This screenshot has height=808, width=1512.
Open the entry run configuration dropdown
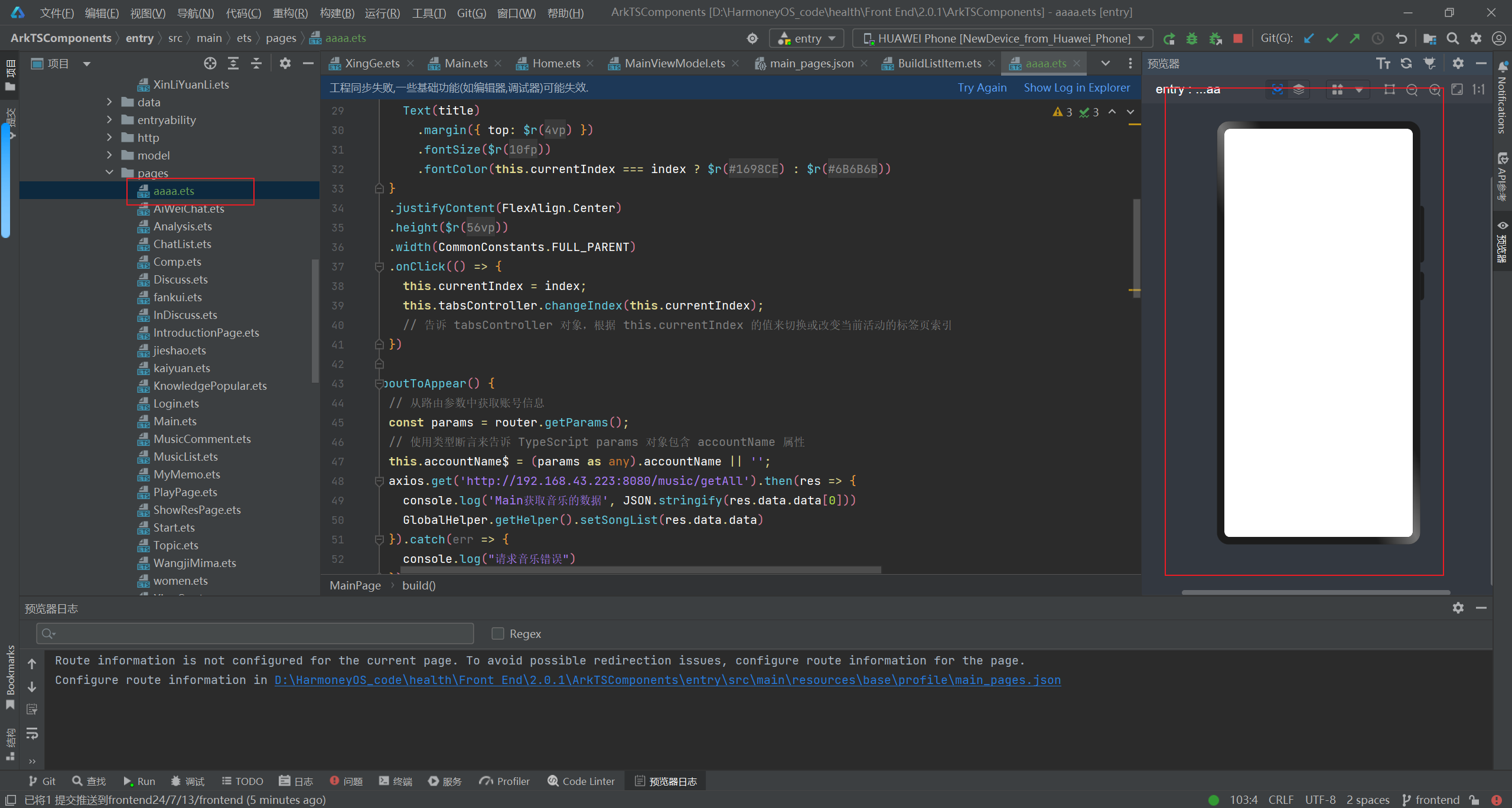pos(807,38)
